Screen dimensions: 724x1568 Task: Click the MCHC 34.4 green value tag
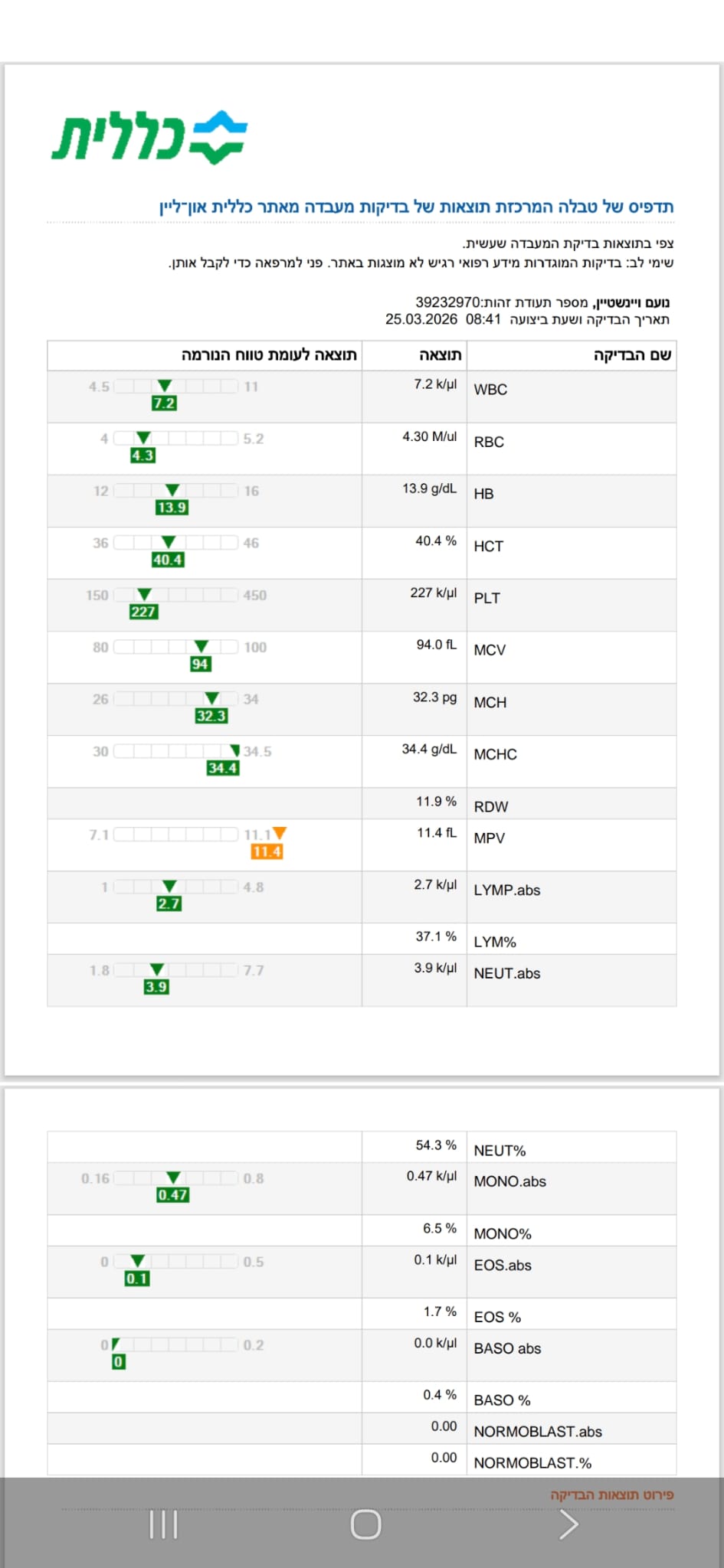[x=223, y=768]
